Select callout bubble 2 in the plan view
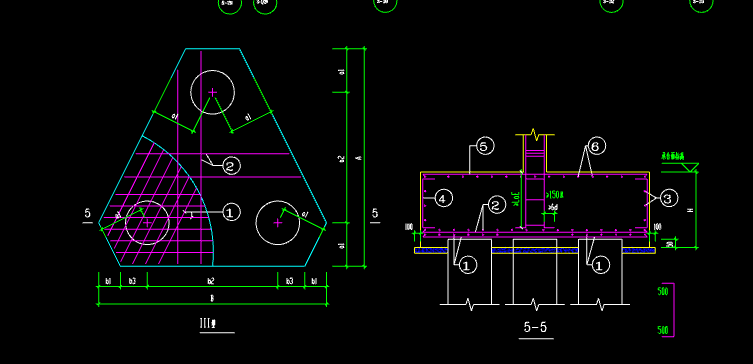The image size is (753, 364). [231, 167]
